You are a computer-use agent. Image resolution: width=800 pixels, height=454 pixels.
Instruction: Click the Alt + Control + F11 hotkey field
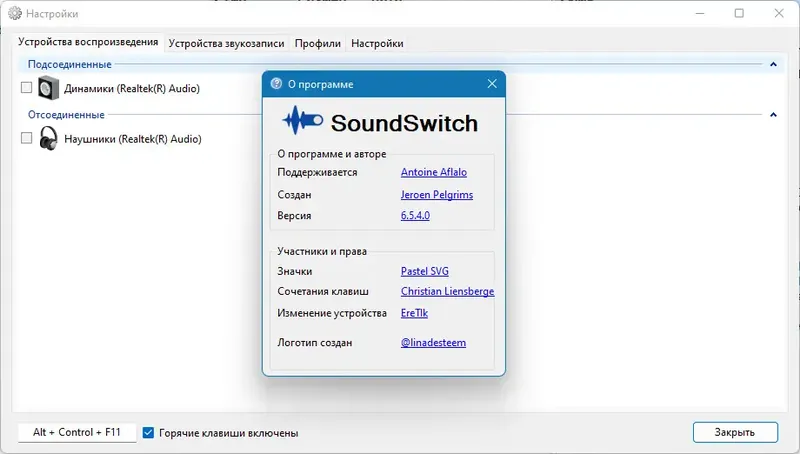(x=77, y=433)
